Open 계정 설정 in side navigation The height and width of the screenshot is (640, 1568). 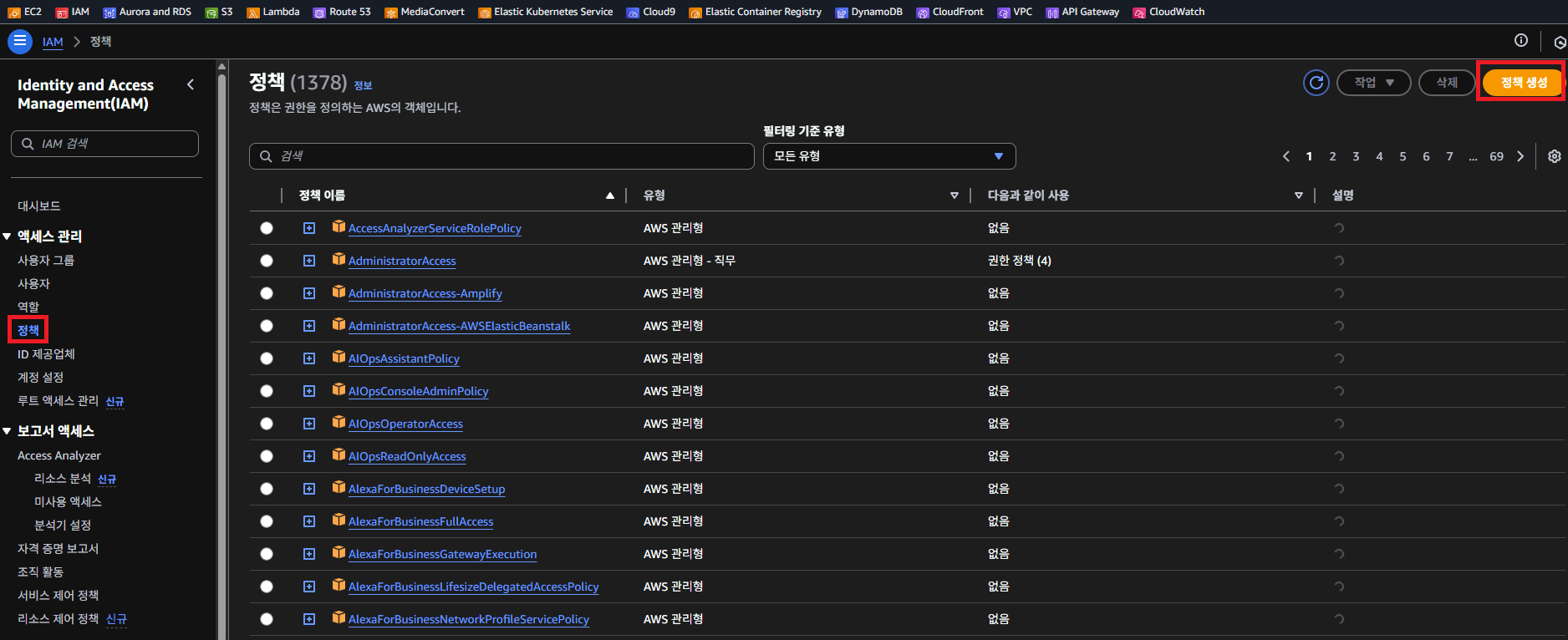tap(40, 377)
